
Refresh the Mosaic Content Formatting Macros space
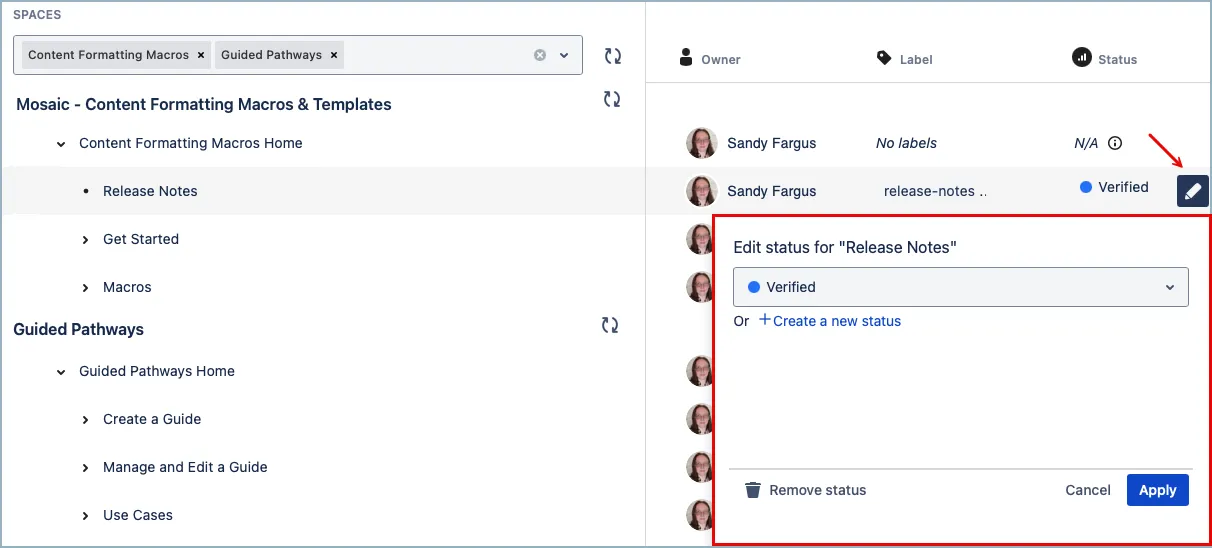click(x=611, y=99)
